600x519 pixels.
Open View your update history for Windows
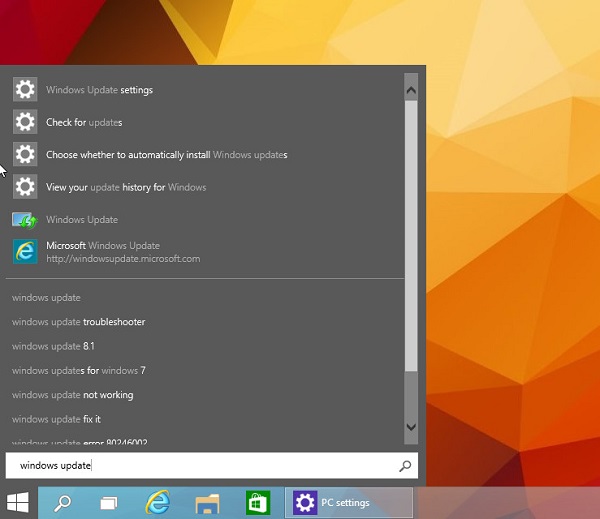[x=126, y=187]
